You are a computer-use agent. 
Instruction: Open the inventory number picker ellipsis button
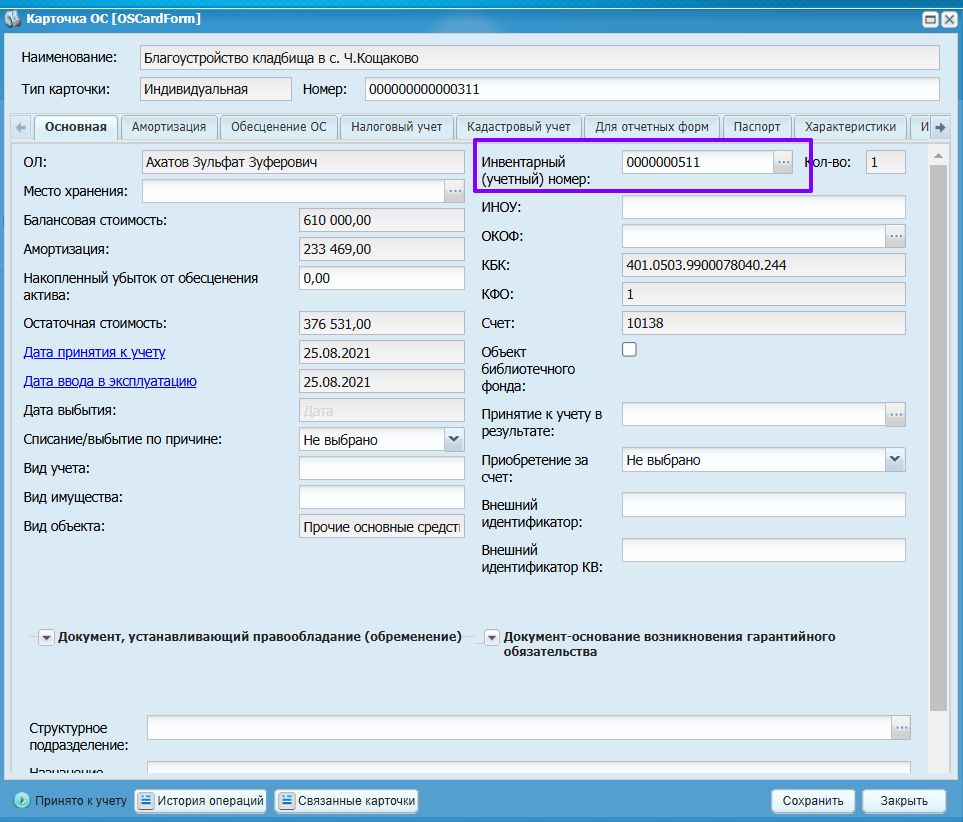pos(783,162)
